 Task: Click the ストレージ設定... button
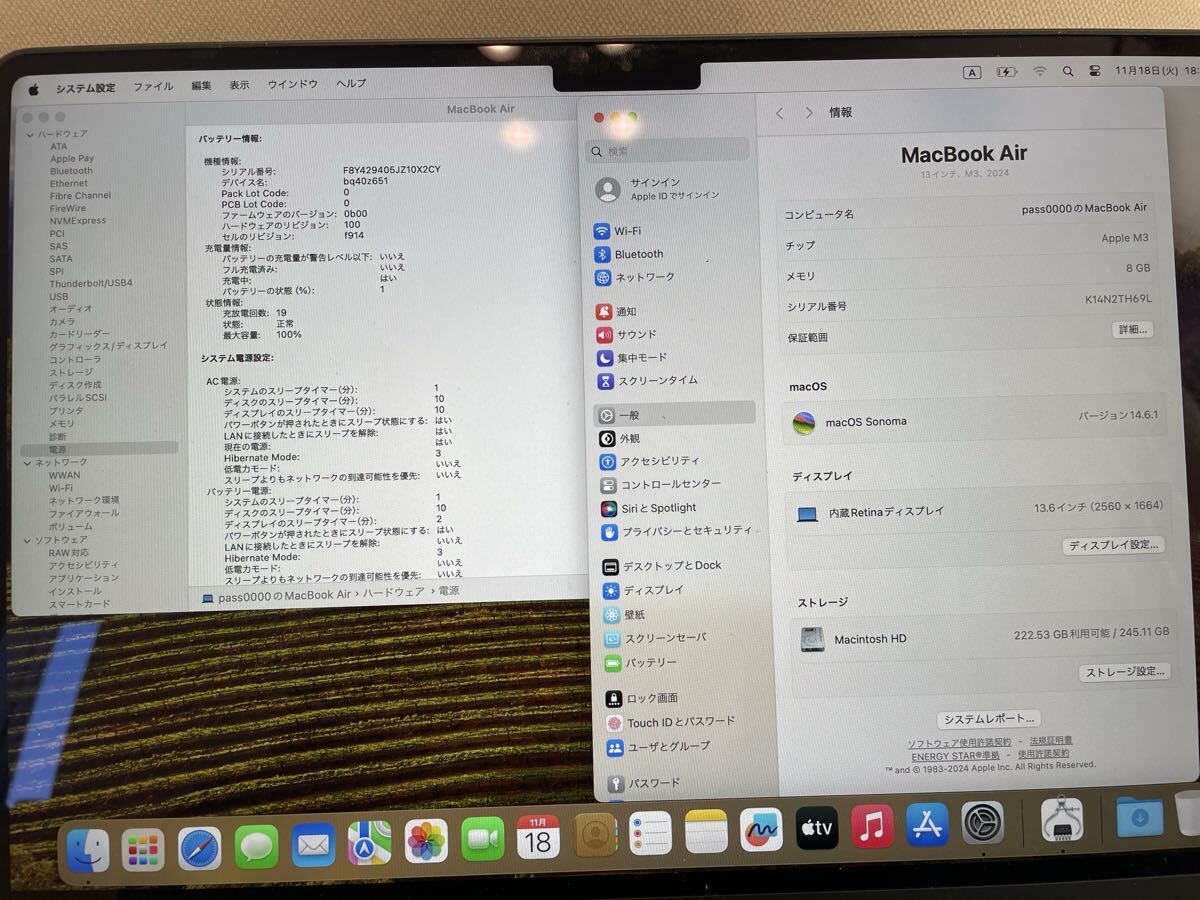pyautogui.click(x=1125, y=672)
